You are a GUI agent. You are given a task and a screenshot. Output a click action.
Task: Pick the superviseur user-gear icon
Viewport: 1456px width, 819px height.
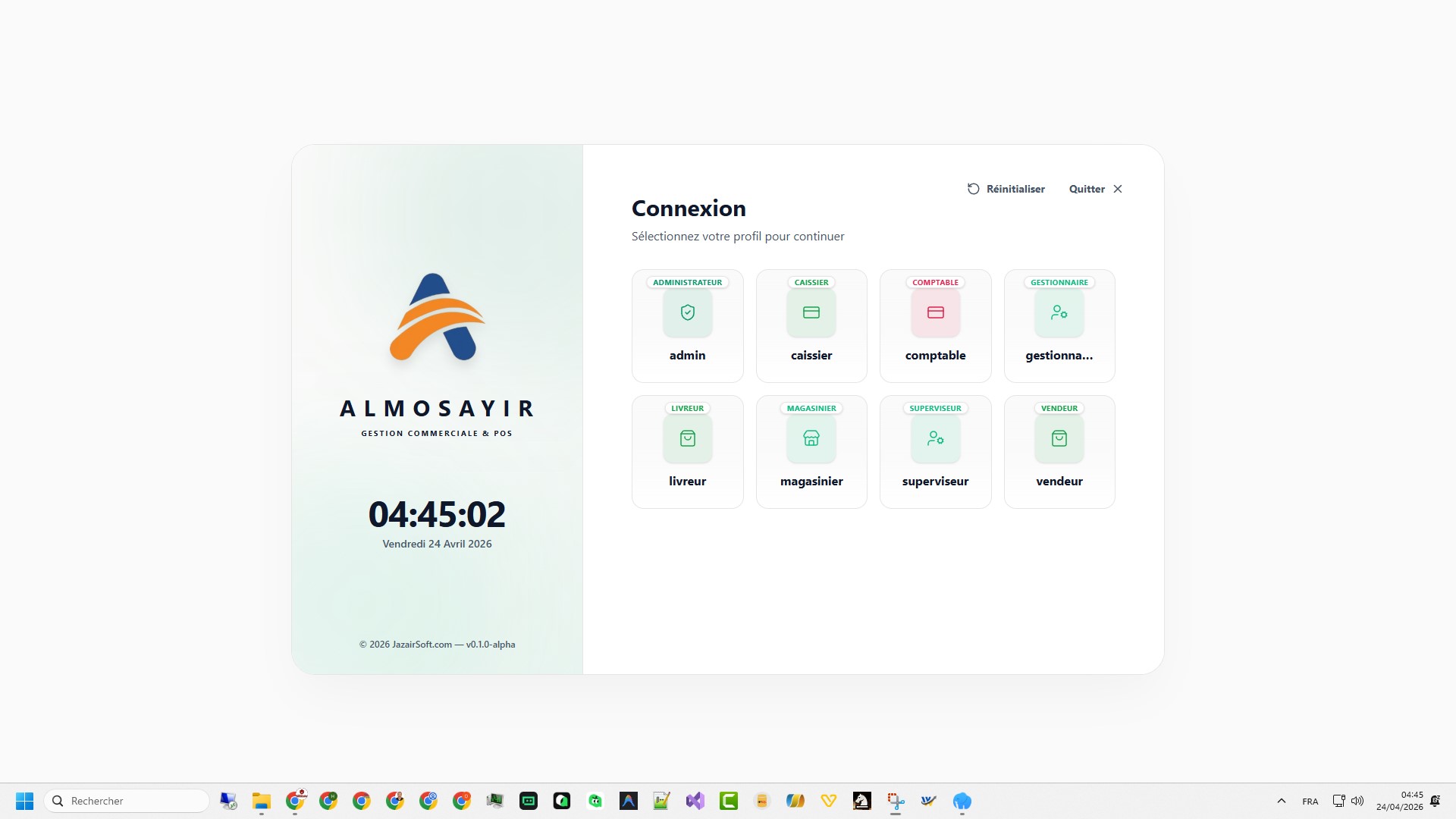point(935,438)
